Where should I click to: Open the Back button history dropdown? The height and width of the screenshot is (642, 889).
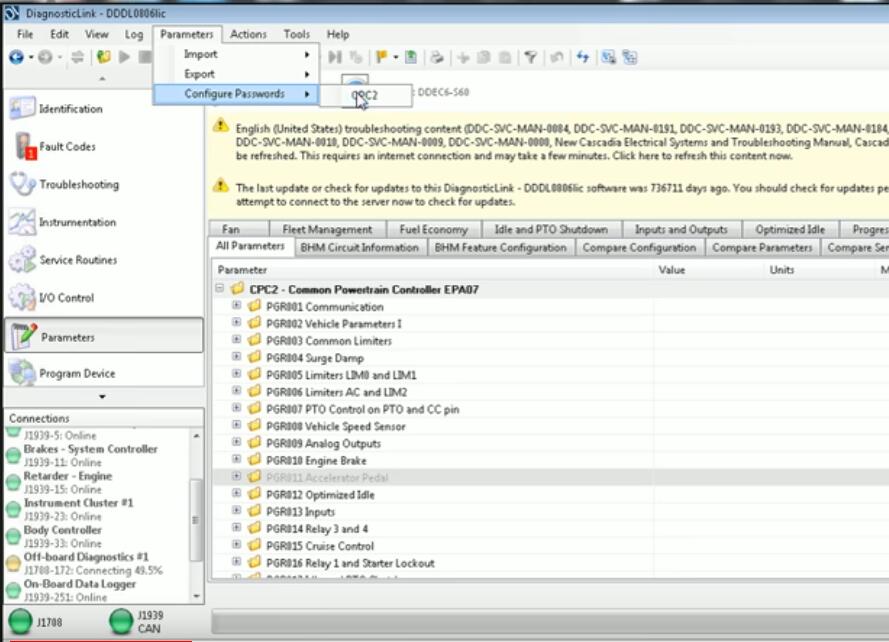point(31,57)
